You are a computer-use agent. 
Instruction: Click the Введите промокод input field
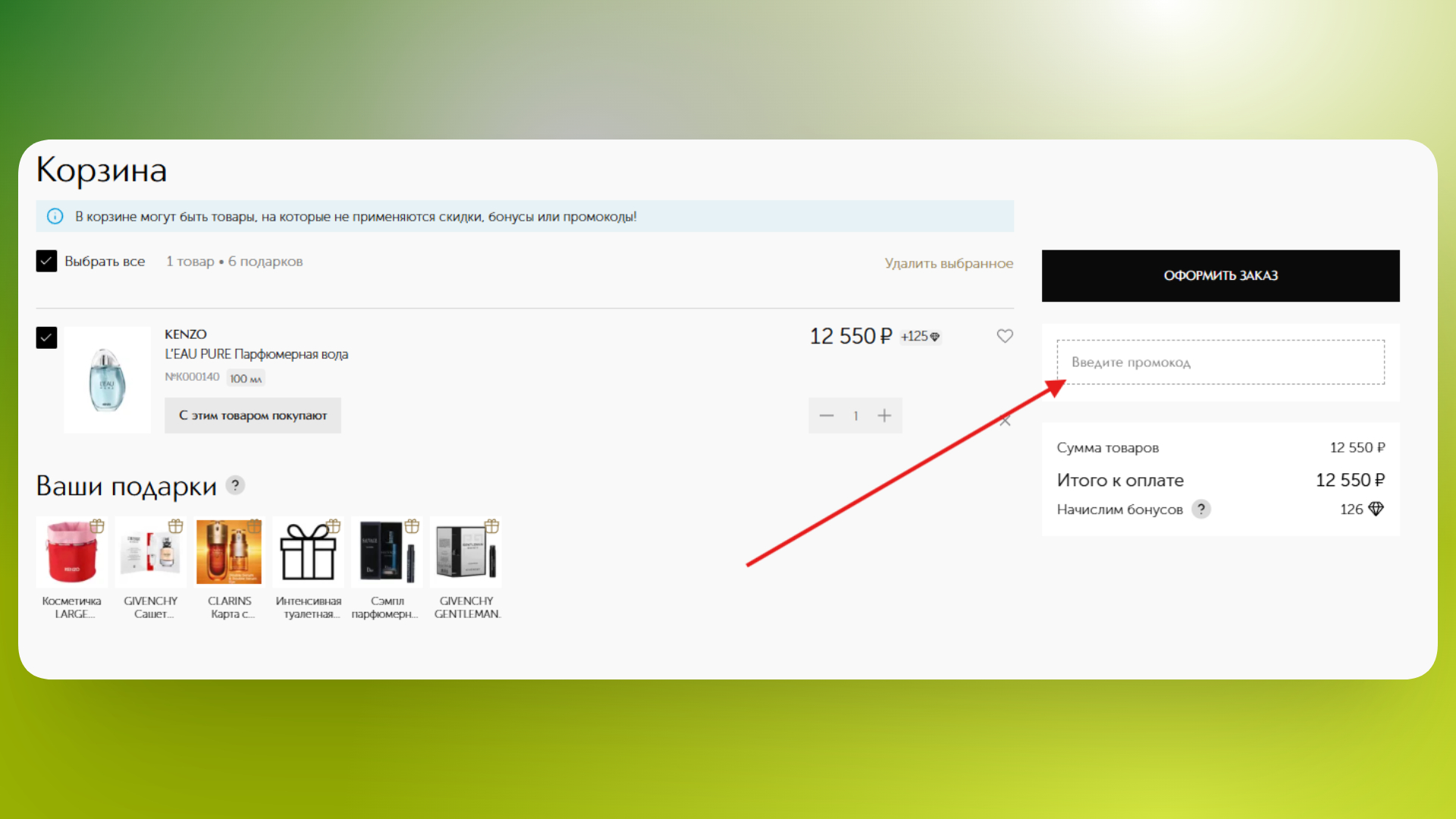(1220, 362)
